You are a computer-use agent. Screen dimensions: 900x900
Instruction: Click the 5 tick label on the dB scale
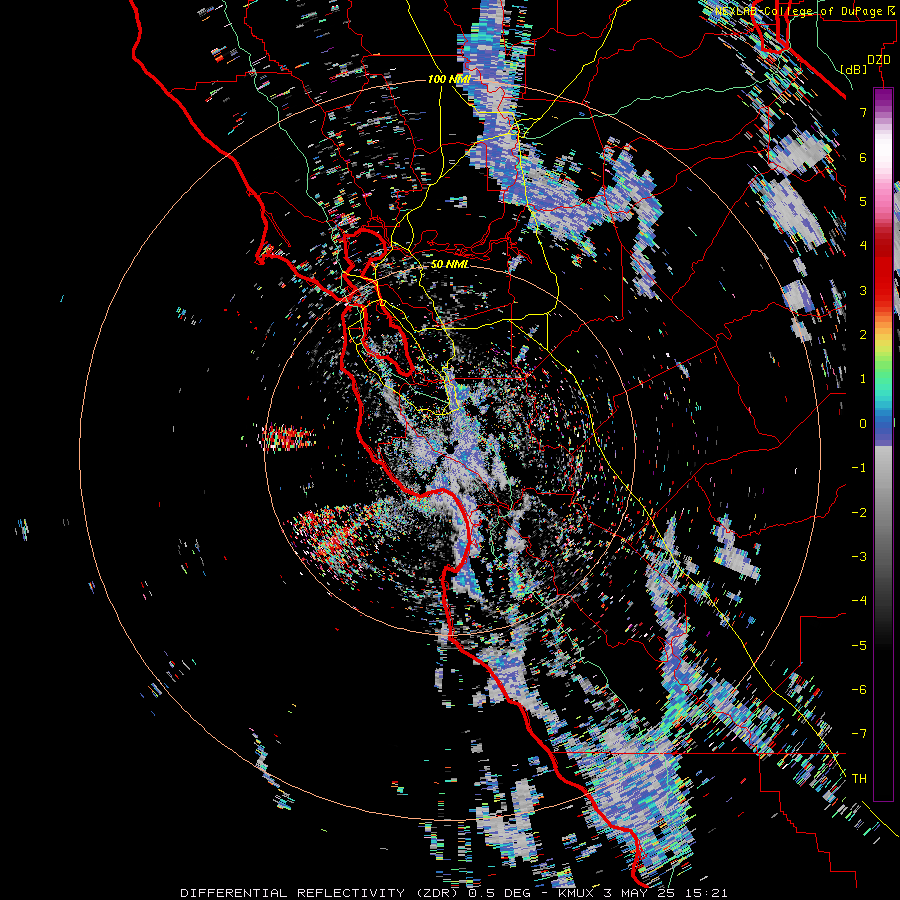tap(863, 201)
